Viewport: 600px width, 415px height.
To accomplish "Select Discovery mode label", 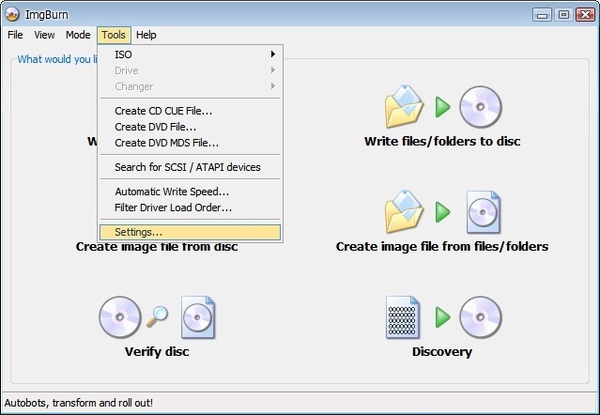I will point(442,352).
